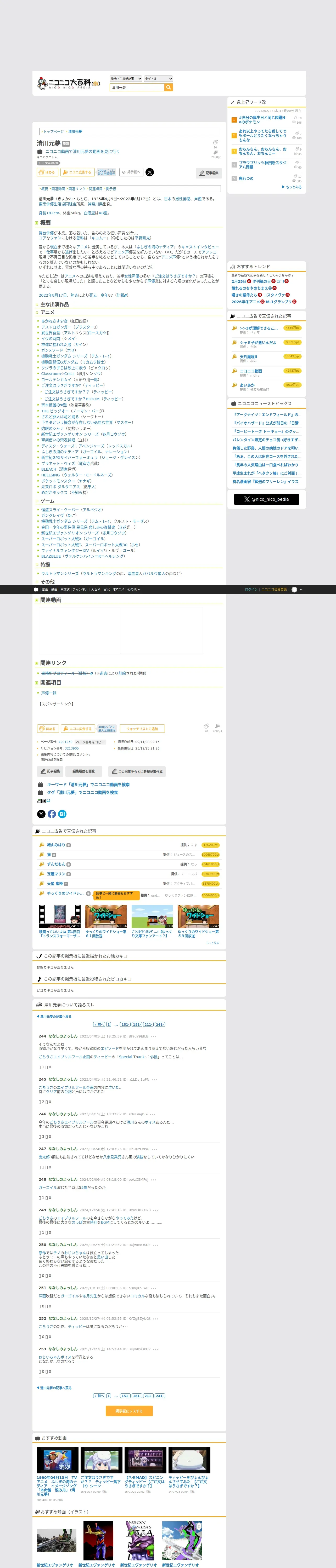Open the 新世紀エヴァンゲリオン シリーズ anime link
The width and height of the screenshot is (336, 1568).
tap(70, 434)
